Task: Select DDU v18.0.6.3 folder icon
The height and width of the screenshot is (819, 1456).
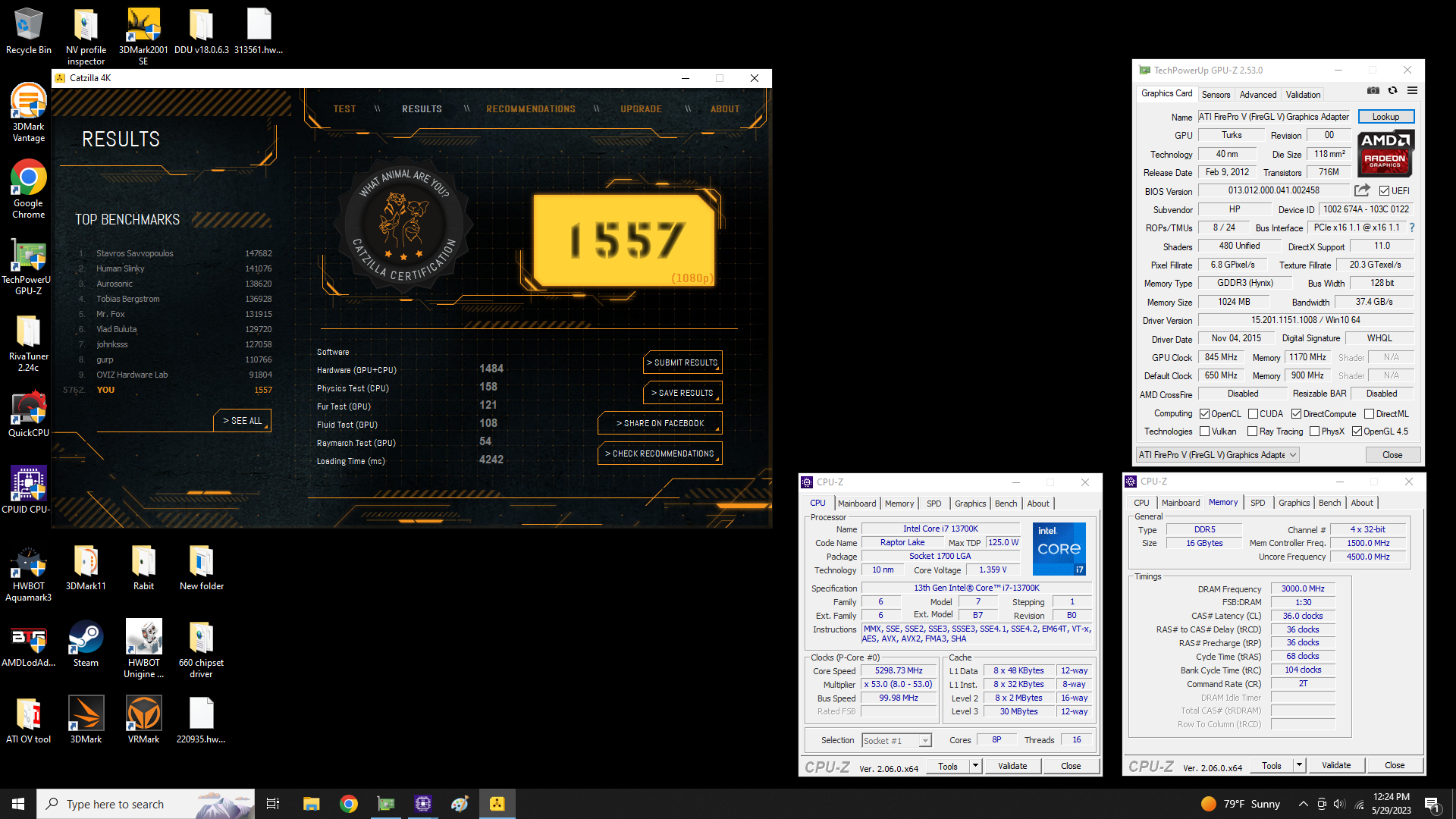Action: [201, 31]
